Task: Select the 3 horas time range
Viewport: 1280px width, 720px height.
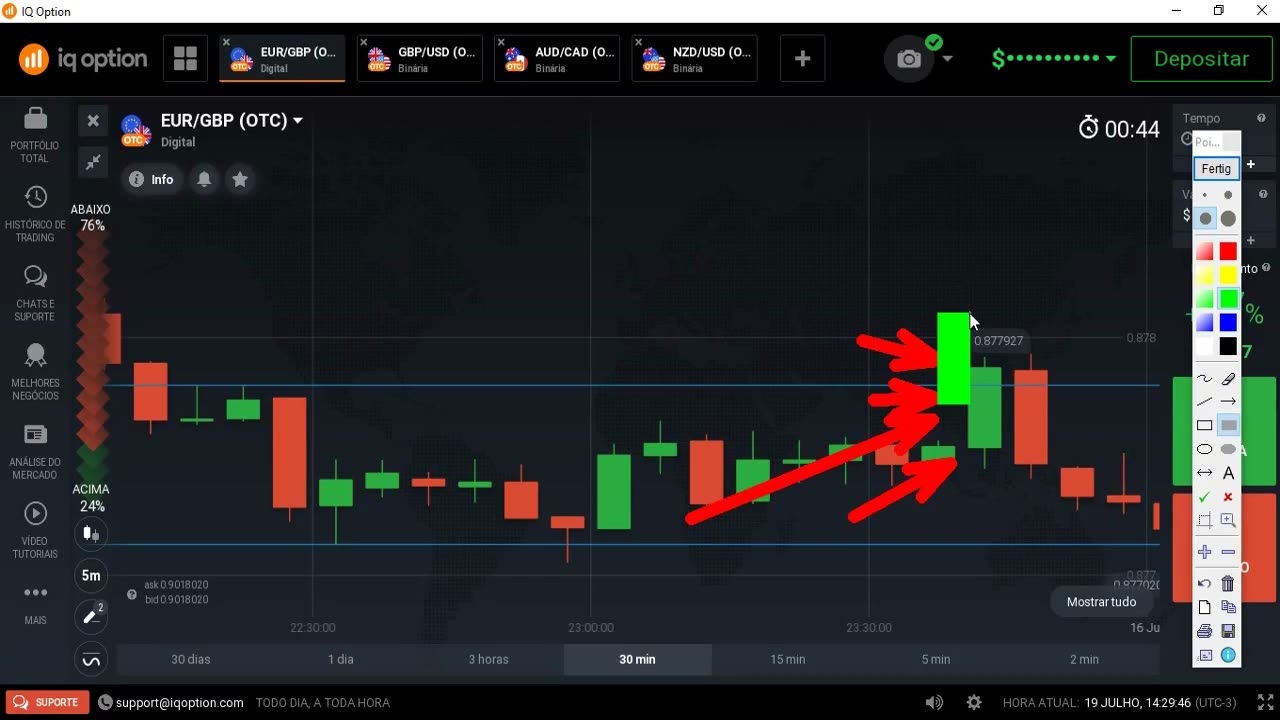Action: (x=489, y=659)
